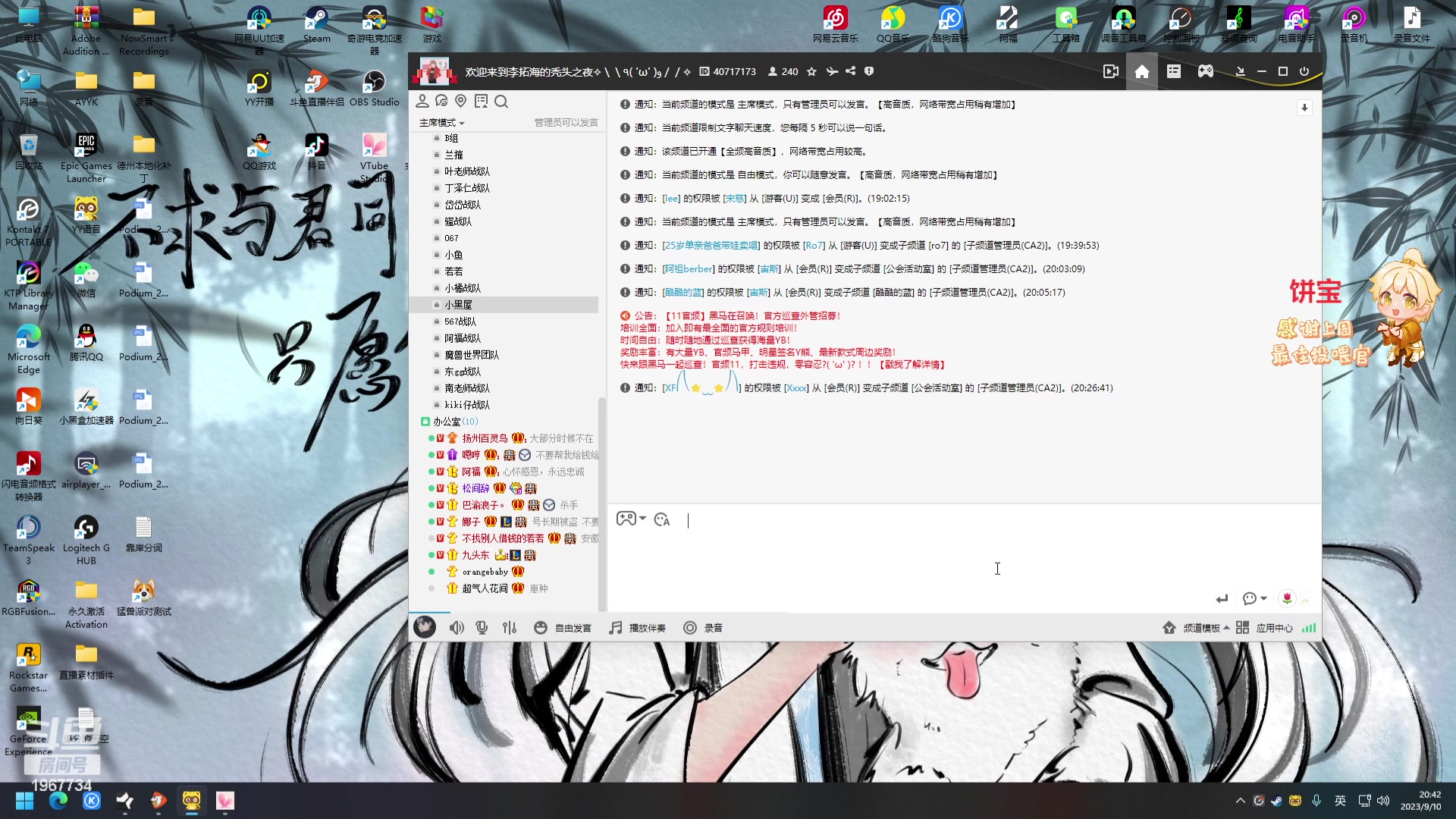Send message with the enter arrow icon
The image size is (1456, 819).
click(x=1221, y=599)
